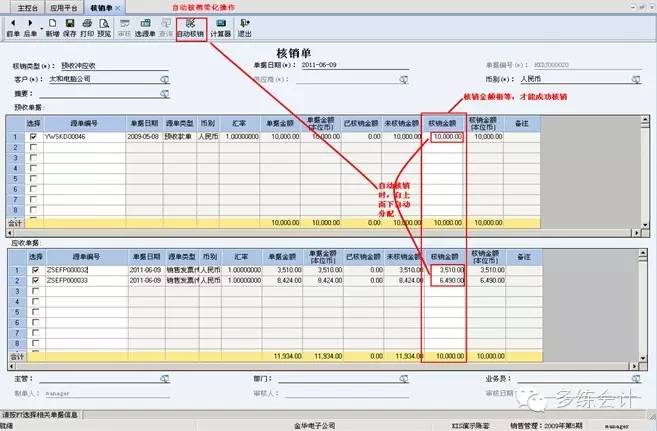Save the document with 保存 icon
Viewport: 657px width, 431px height.
(70, 28)
